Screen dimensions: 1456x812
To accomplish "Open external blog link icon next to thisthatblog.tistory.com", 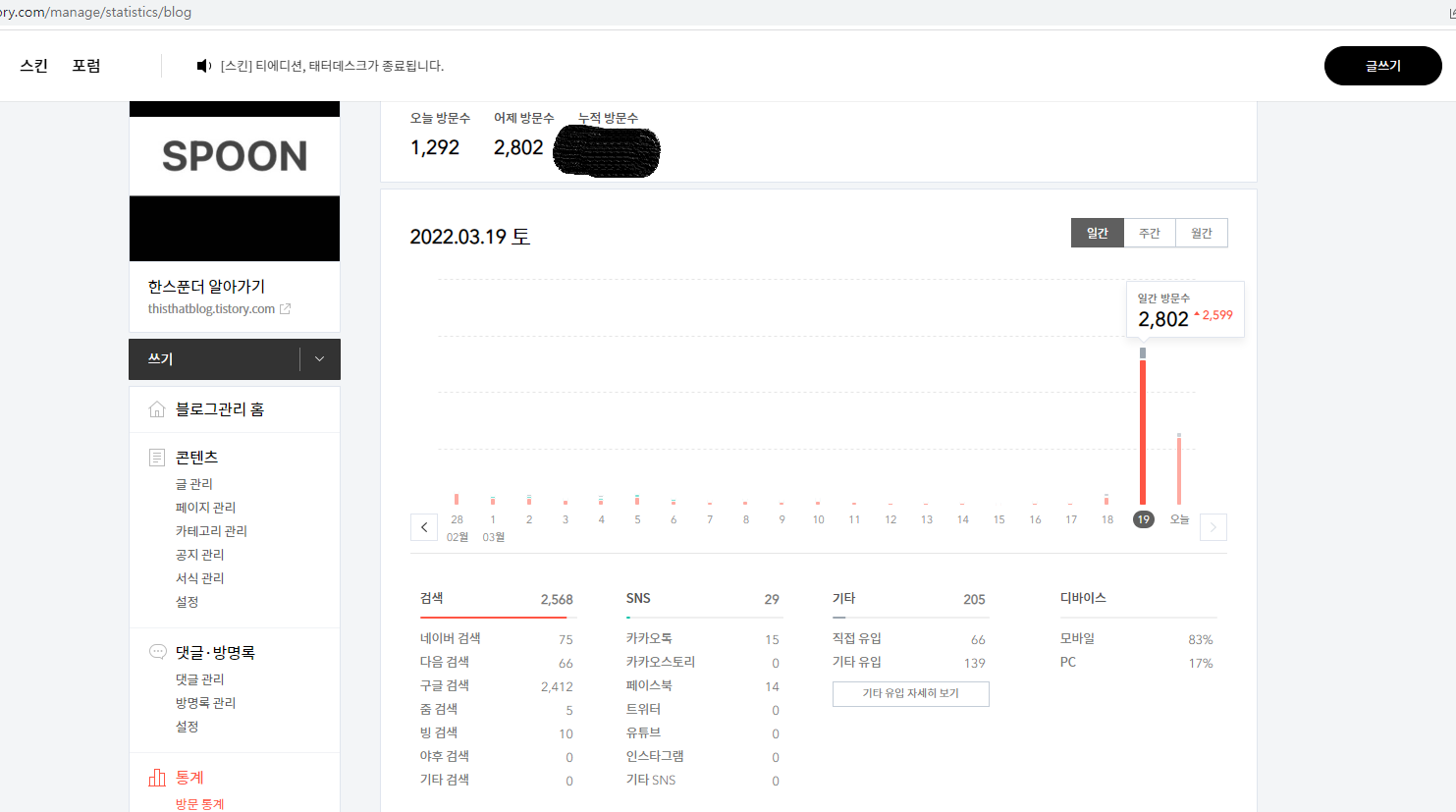I will coord(285,309).
